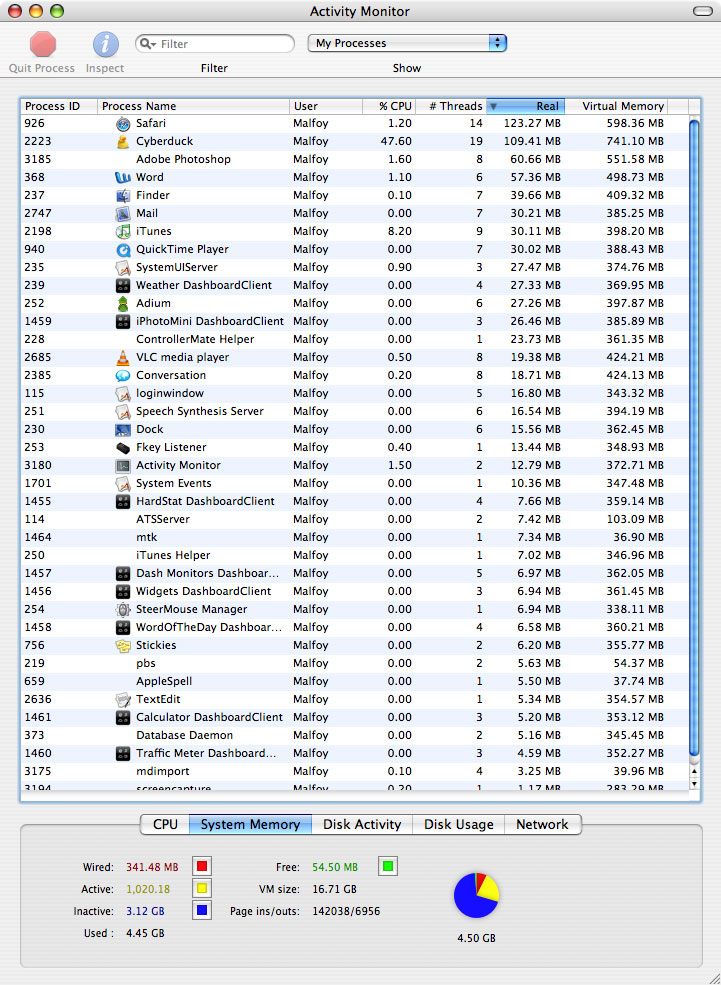
Task: Click the iTunes music note icon
Action: tap(123, 232)
